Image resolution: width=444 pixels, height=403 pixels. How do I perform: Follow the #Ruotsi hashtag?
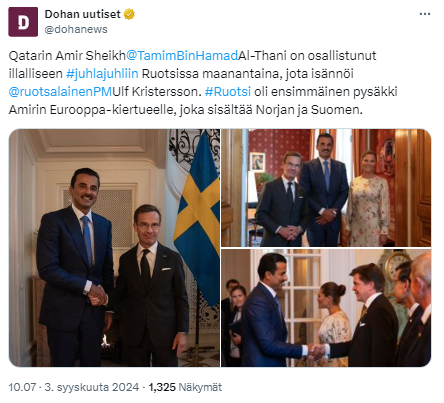click(228, 92)
